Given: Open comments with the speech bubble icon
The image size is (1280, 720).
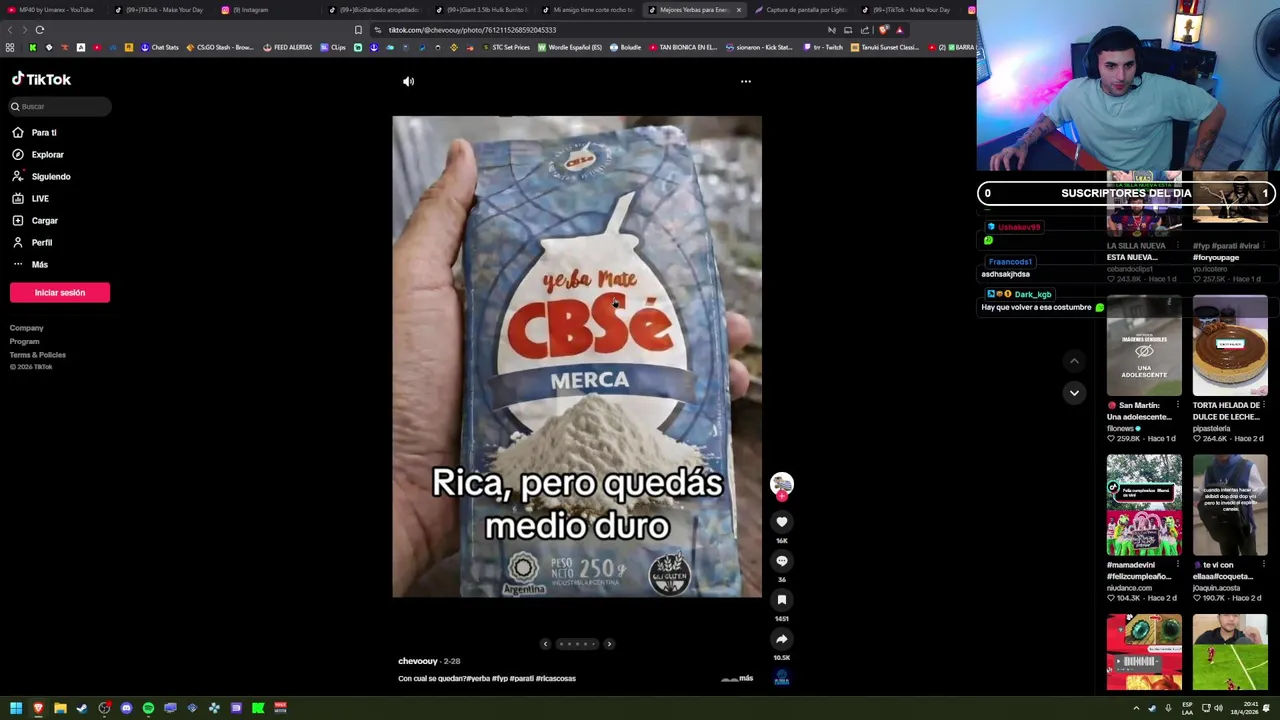Looking at the screenshot, I should click(781, 560).
